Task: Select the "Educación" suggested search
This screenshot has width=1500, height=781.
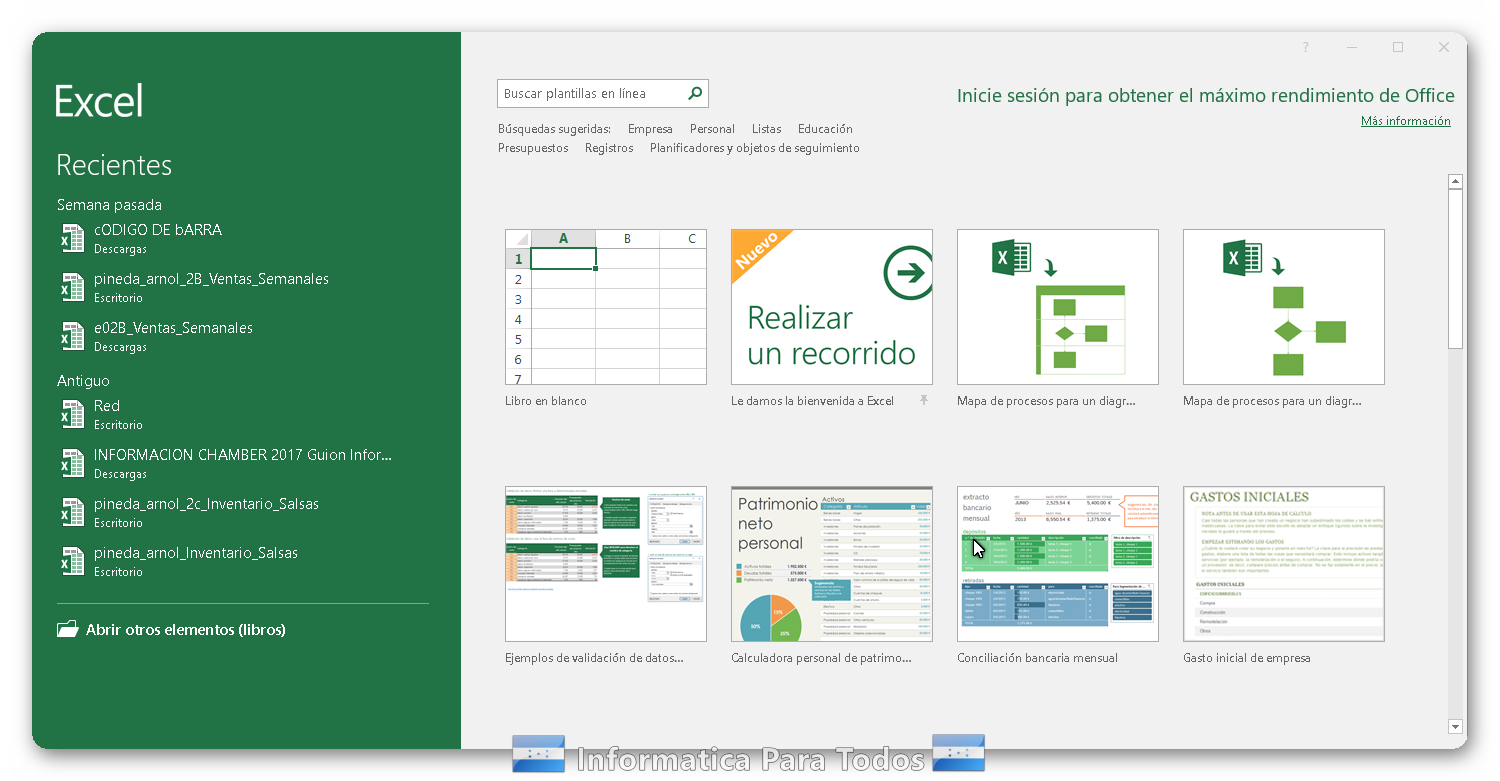Action: [x=827, y=128]
